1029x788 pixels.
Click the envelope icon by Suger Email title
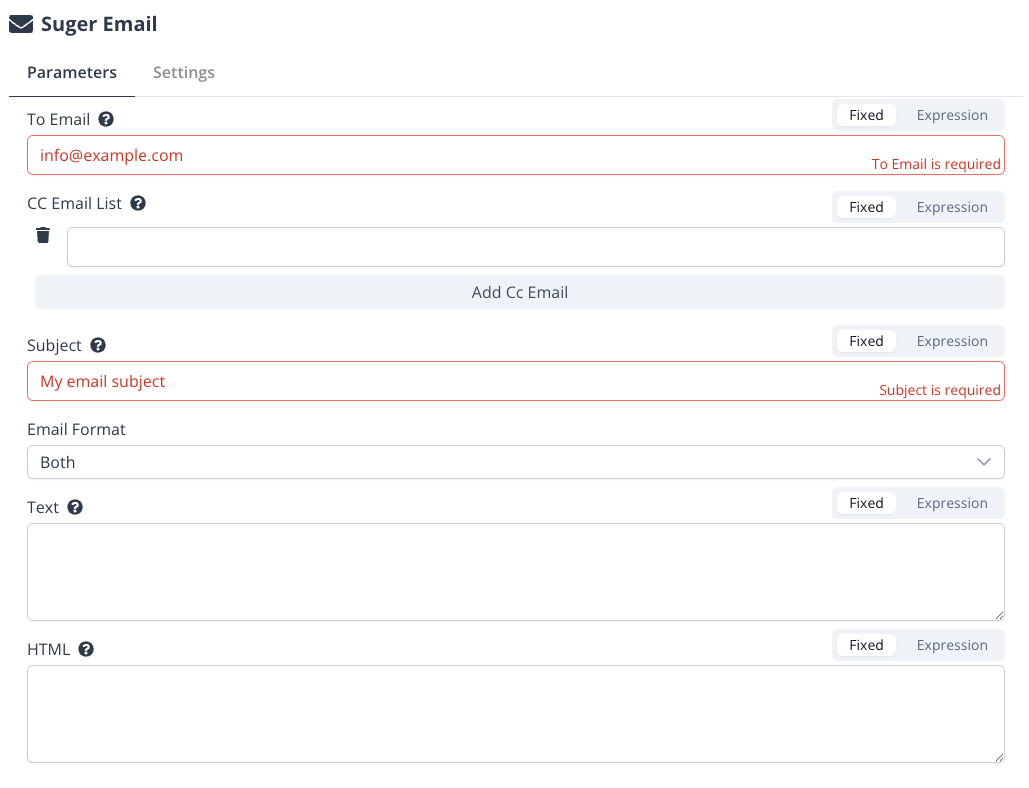point(21,24)
